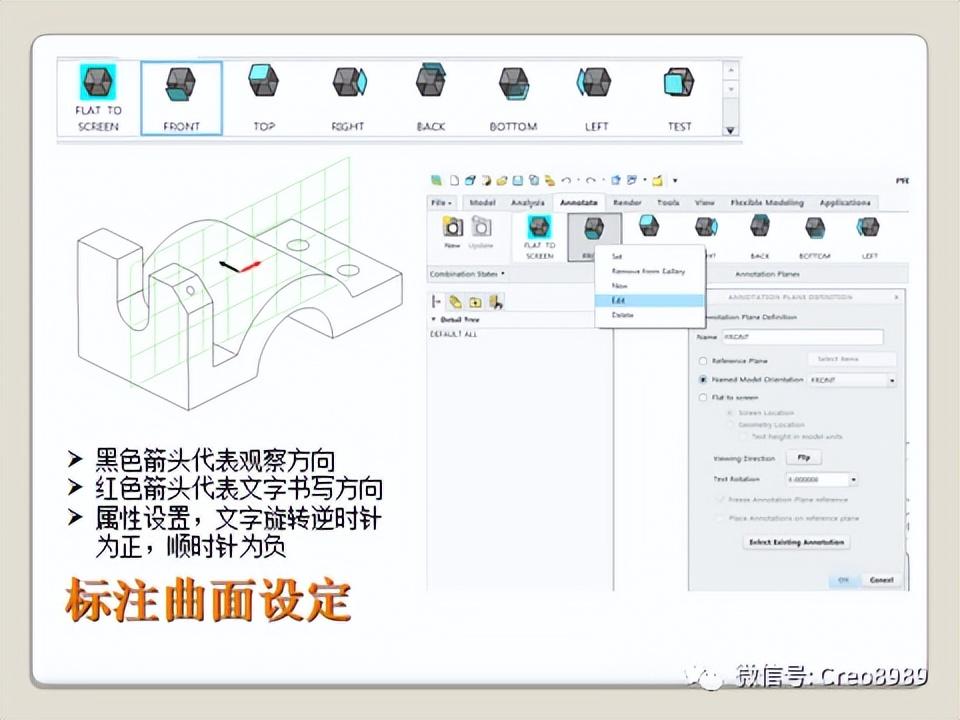Select the FRONT view cube icon
960x720 pixels.
tap(180, 85)
